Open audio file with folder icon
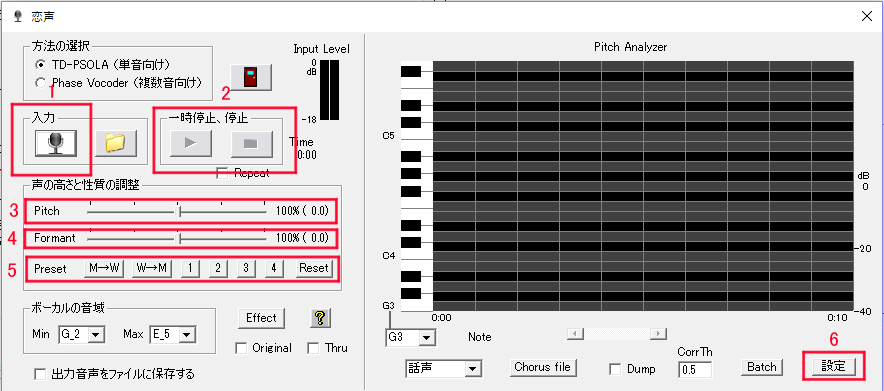The width and height of the screenshot is (884, 391). 116,143
